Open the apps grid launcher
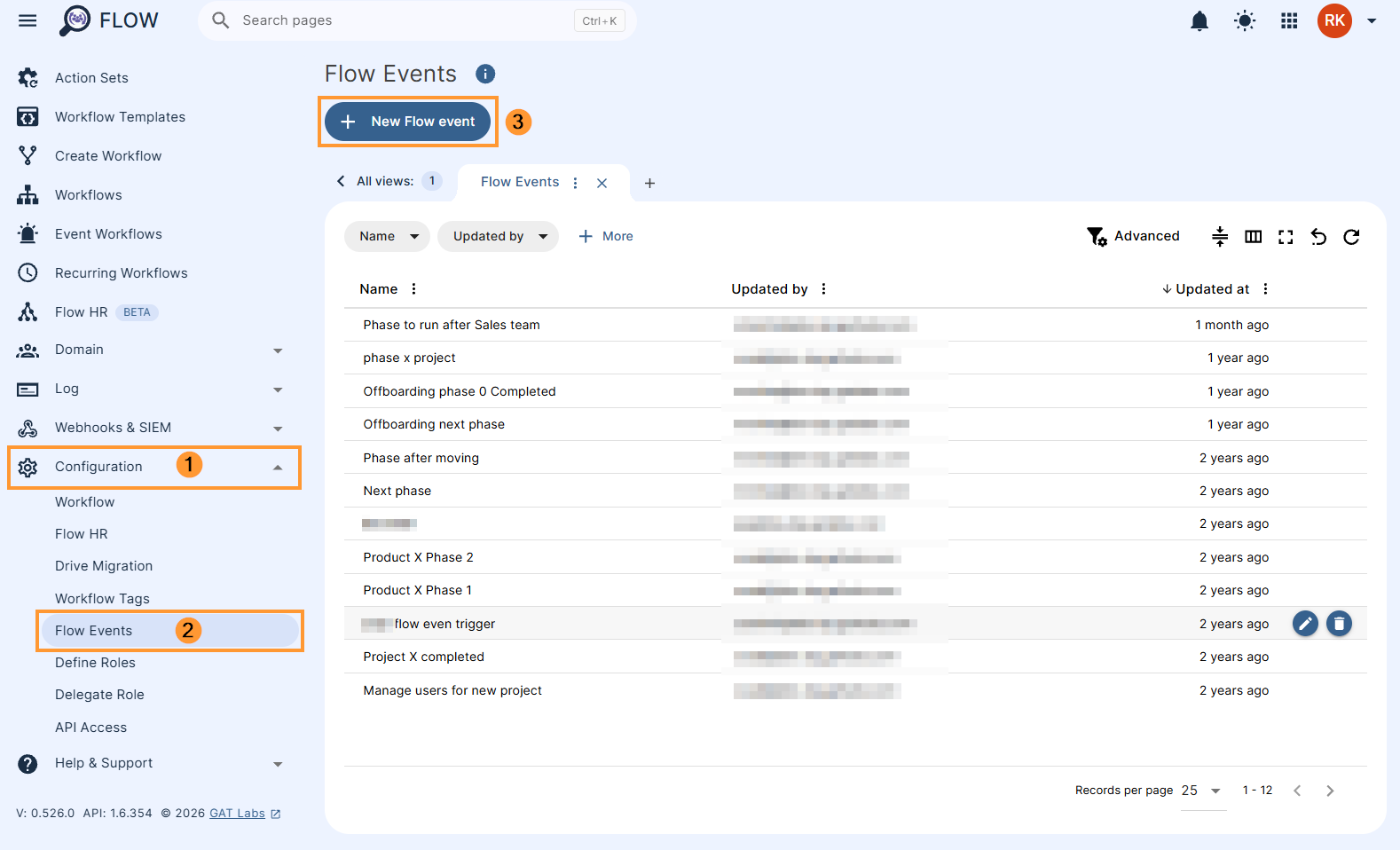Image resolution: width=1400 pixels, height=850 pixels. click(1289, 20)
